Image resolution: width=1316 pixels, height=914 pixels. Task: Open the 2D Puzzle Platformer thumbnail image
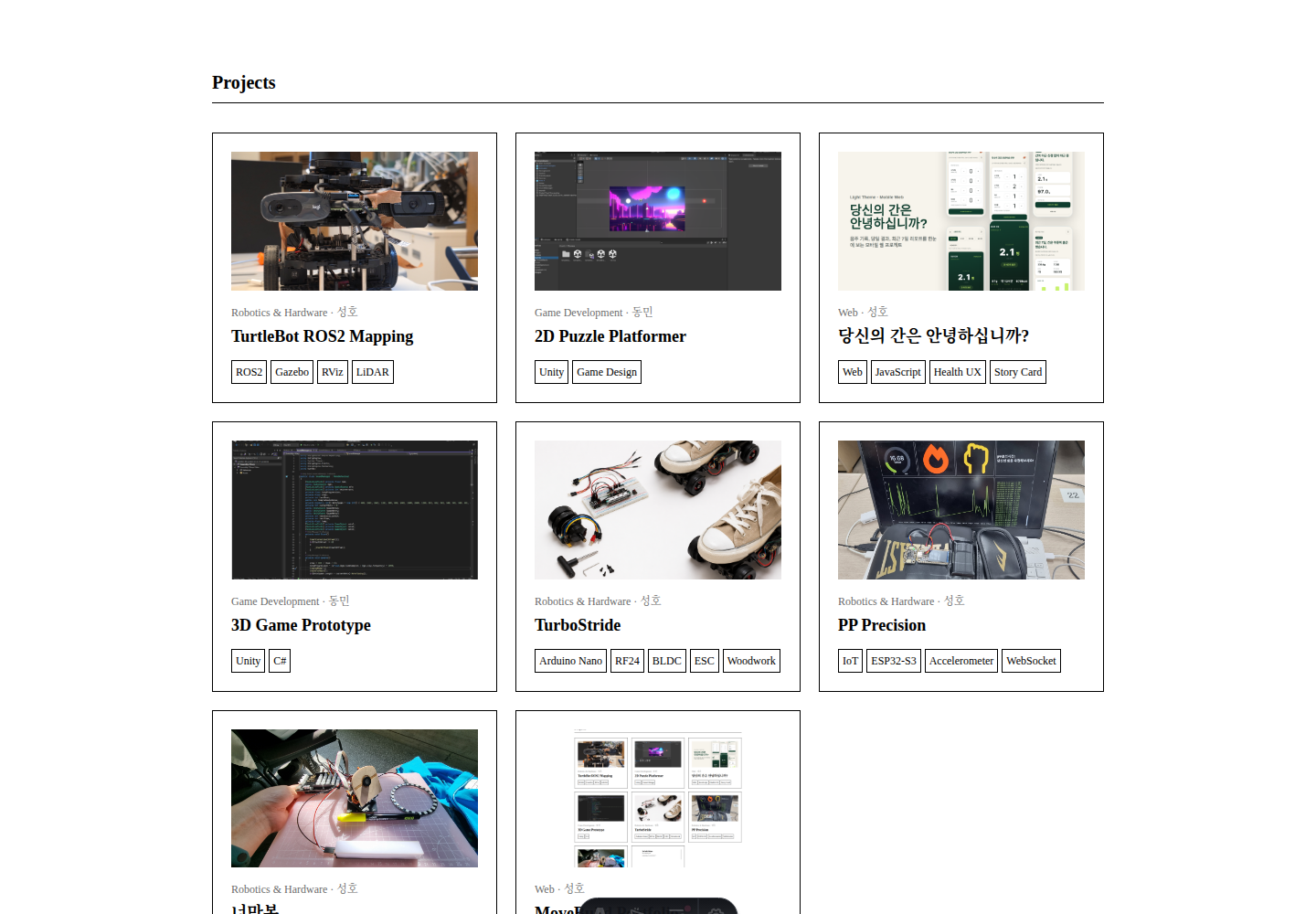(x=658, y=221)
